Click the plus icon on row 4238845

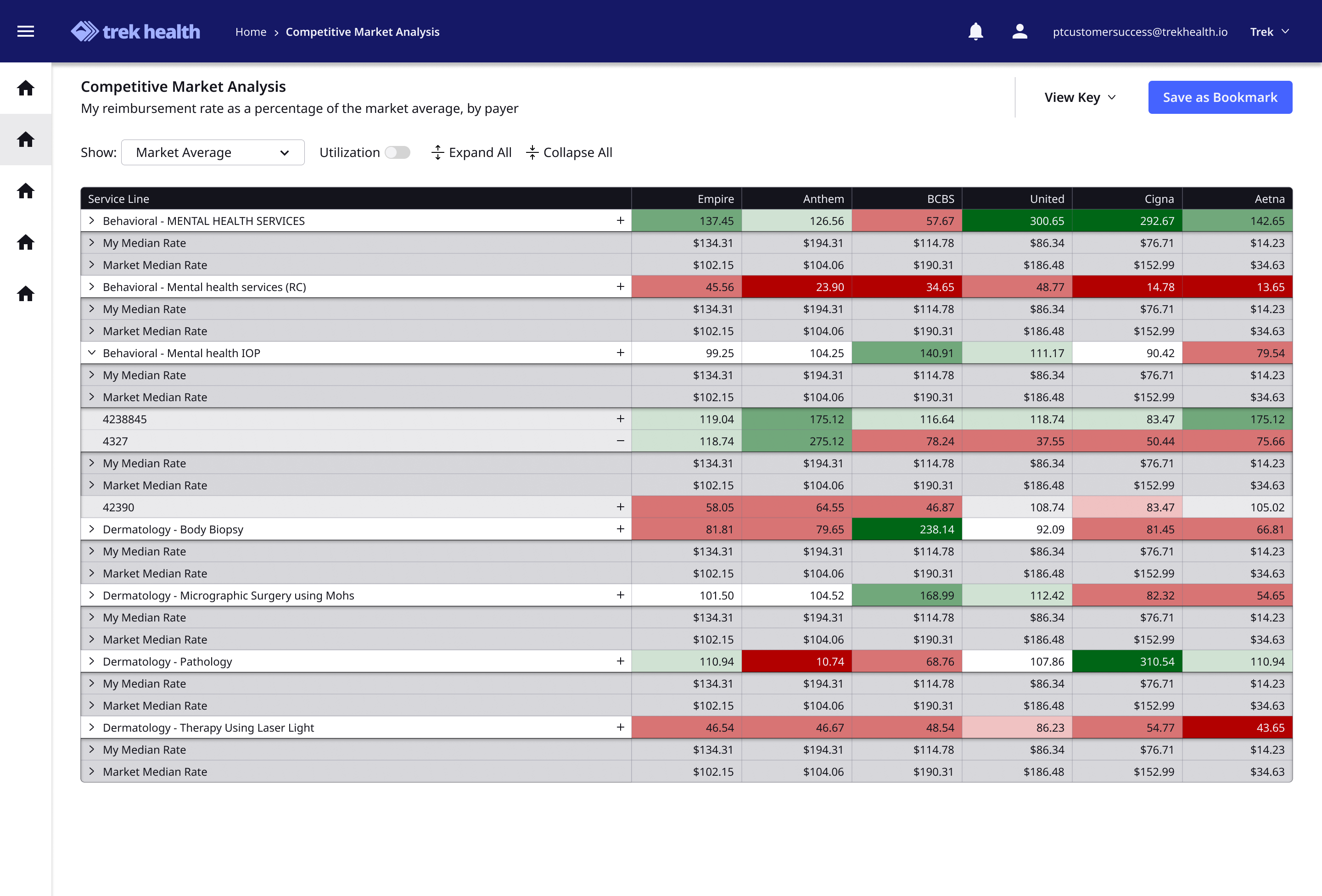[x=620, y=419]
